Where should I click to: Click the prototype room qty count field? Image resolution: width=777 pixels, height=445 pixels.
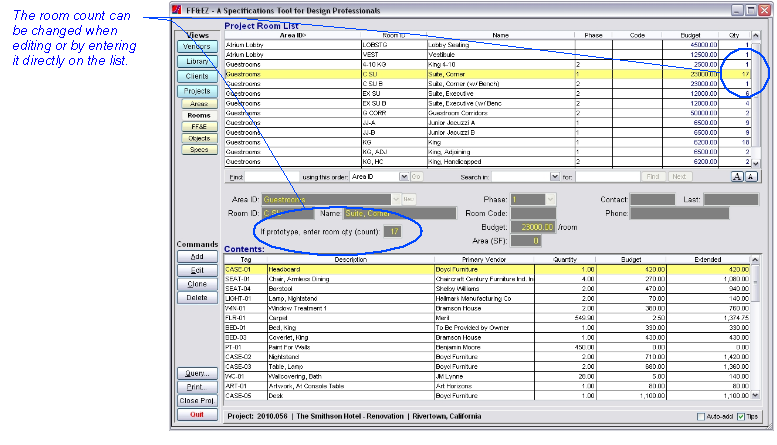[x=392, y=231]
